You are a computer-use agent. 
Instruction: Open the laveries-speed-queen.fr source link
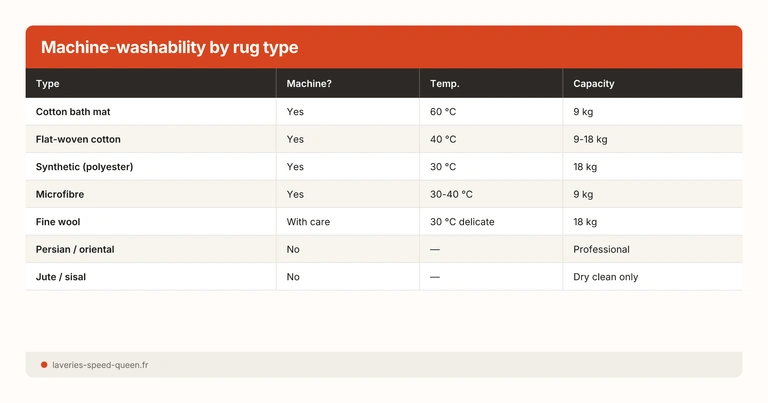pos(100,365)
